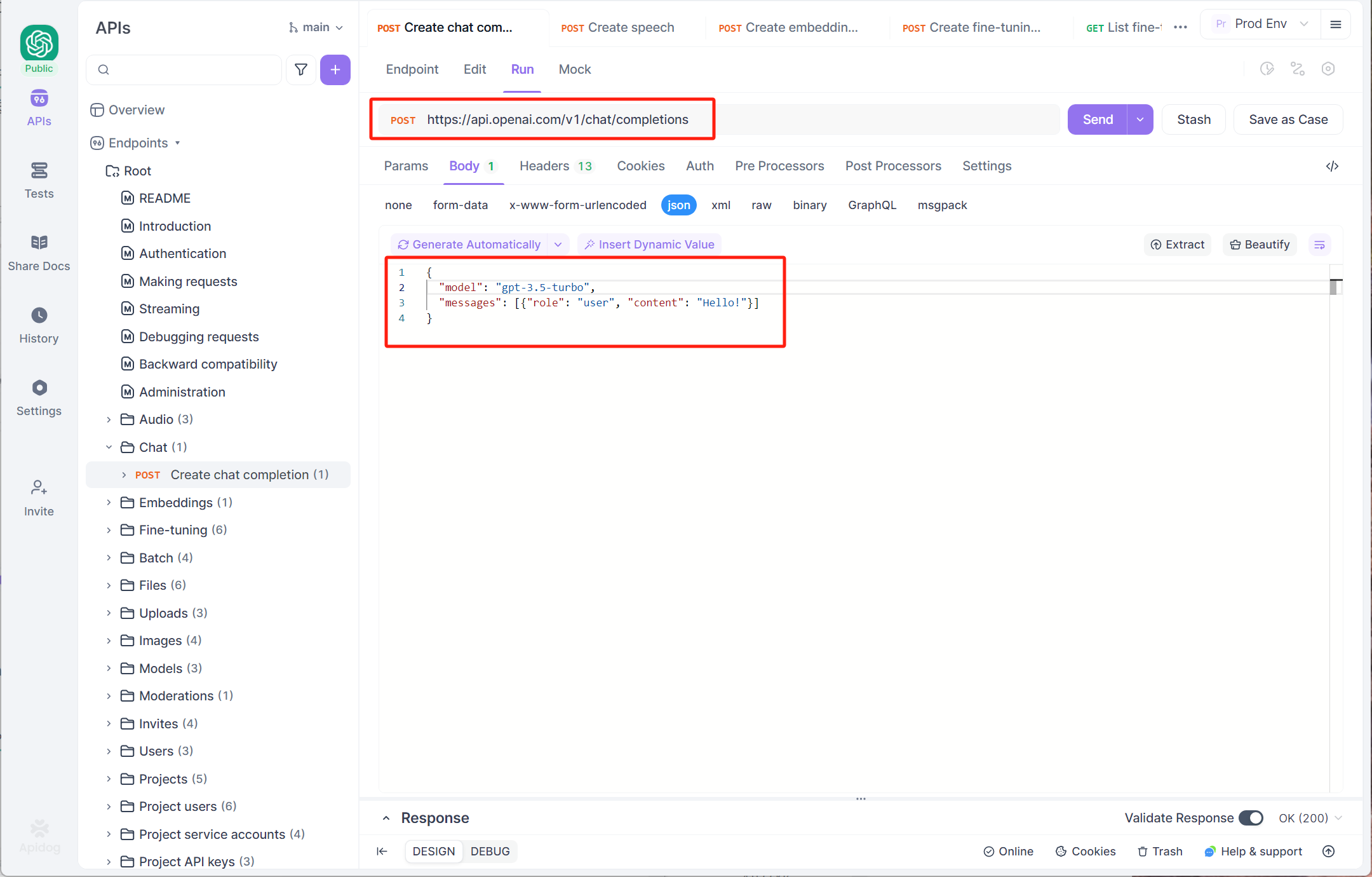Screen dimensions: 1372x877
Task: Click the response panel resize handle dots
Action: pyautogui.click(x=861, y=799)
